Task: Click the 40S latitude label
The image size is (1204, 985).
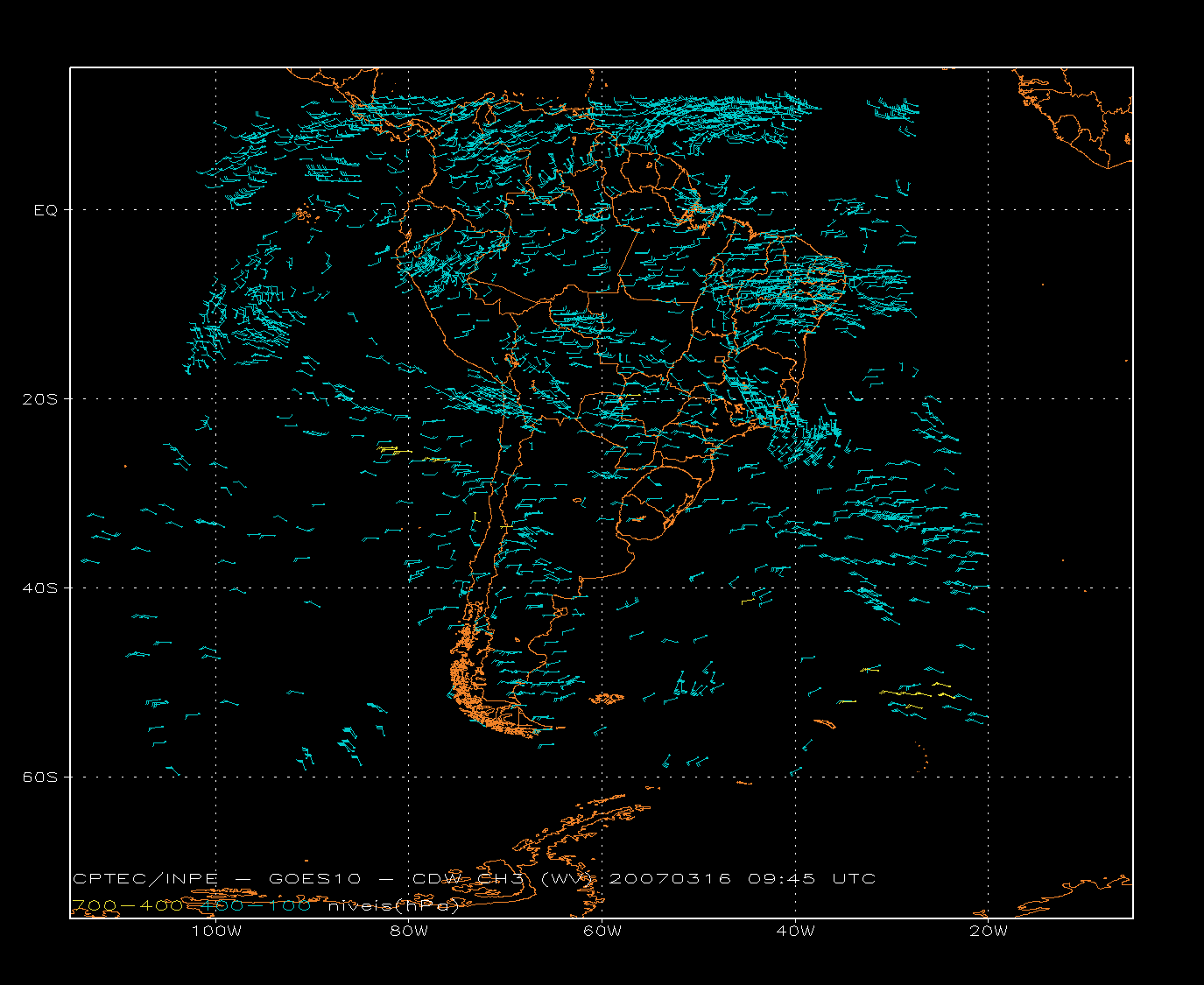Action: coord(39,588)
